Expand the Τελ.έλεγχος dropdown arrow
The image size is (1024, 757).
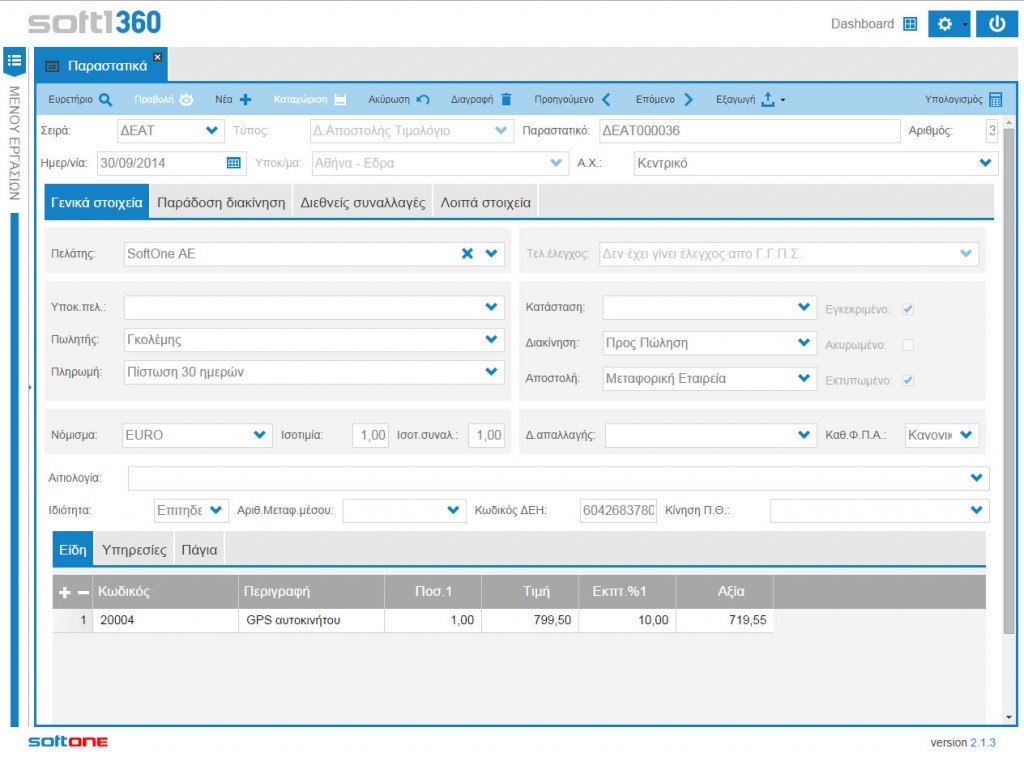966,253
